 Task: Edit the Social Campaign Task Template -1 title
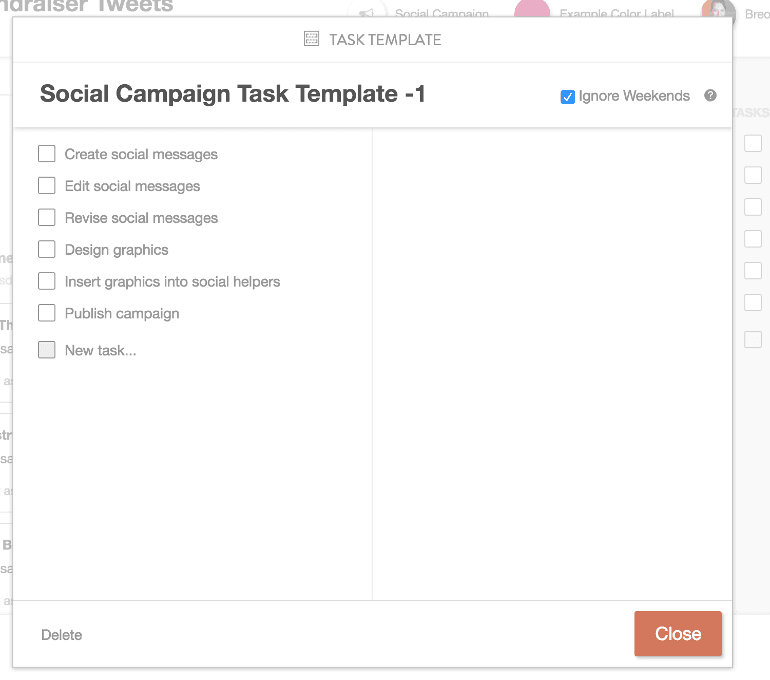point(233,94)
